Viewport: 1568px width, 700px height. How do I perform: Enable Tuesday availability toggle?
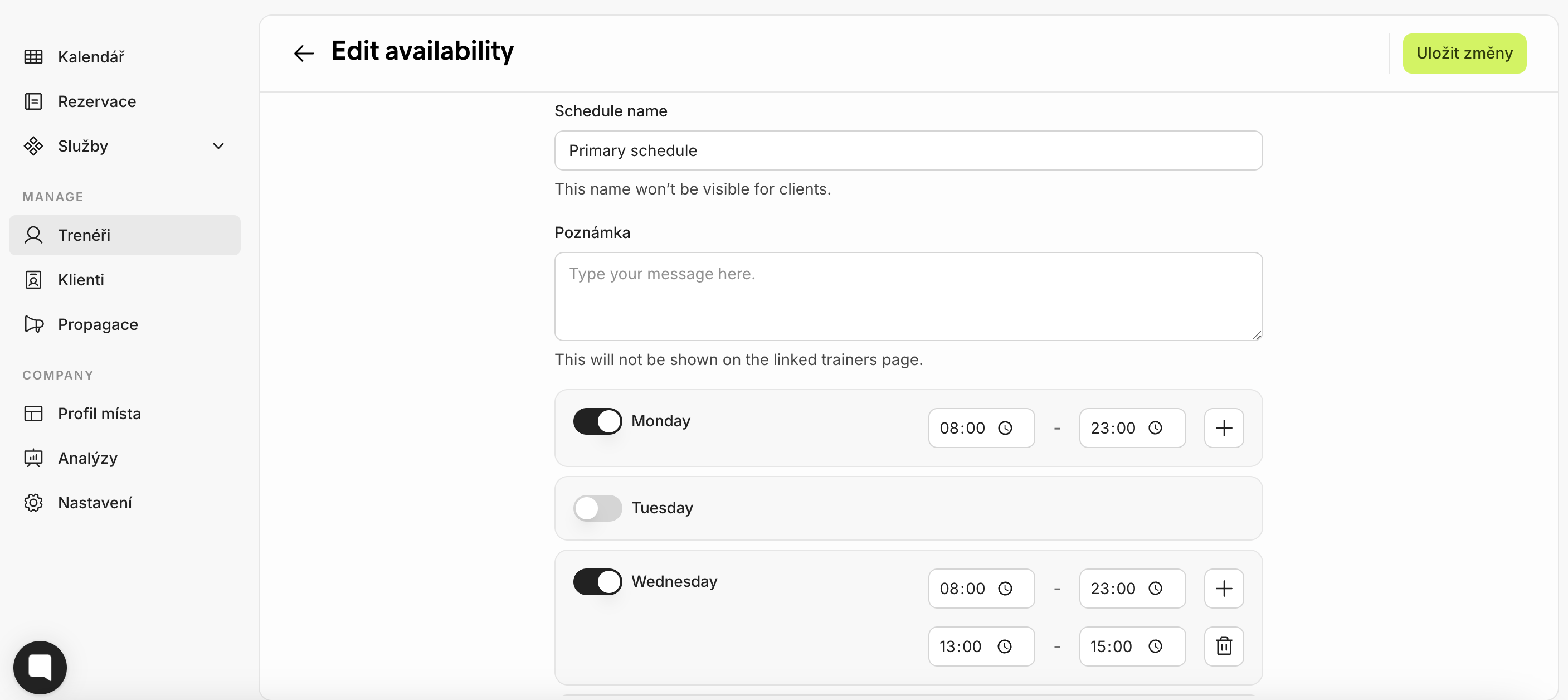coord(597,508)
